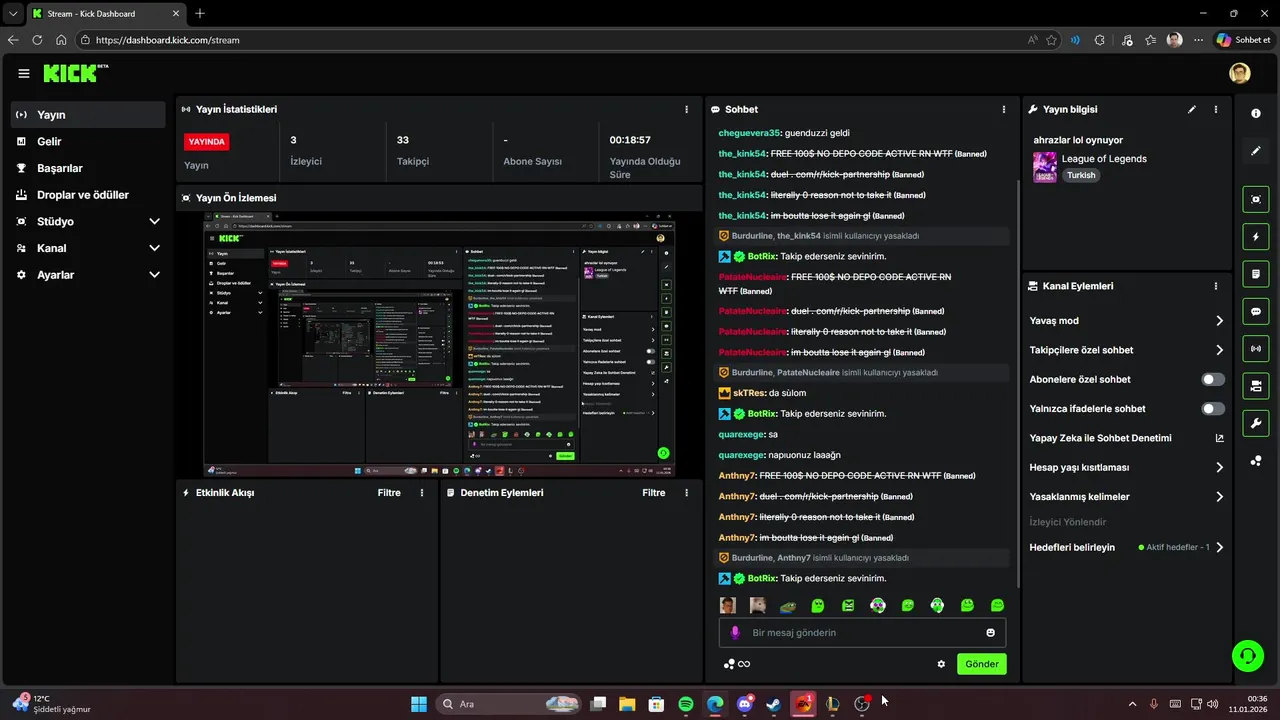Open the emoji picker in the chat input
The width and height of the screenshot is (1280, 720).
click(991, 633)
